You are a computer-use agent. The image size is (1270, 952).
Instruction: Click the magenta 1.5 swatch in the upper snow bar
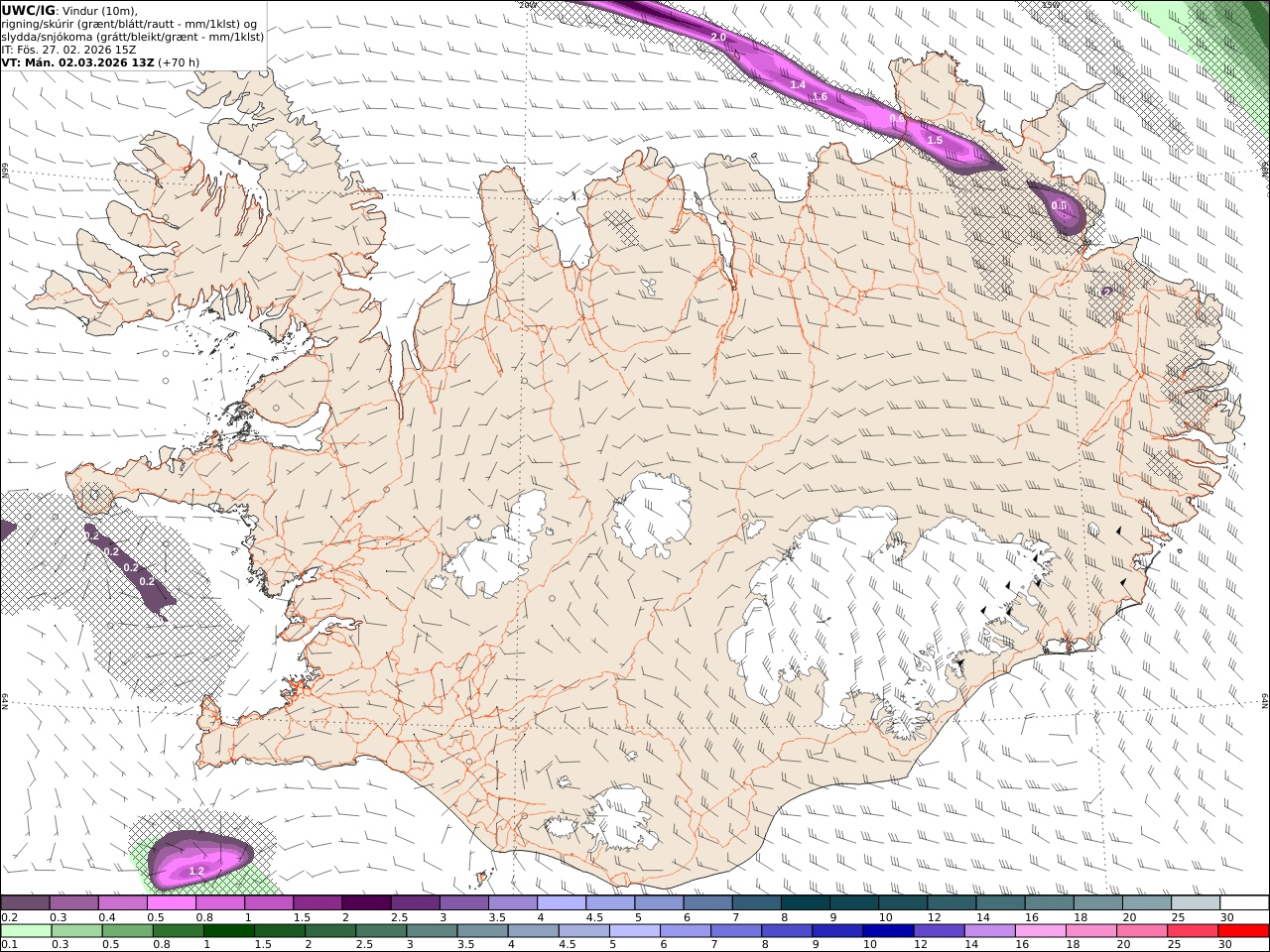coord(317,903)
